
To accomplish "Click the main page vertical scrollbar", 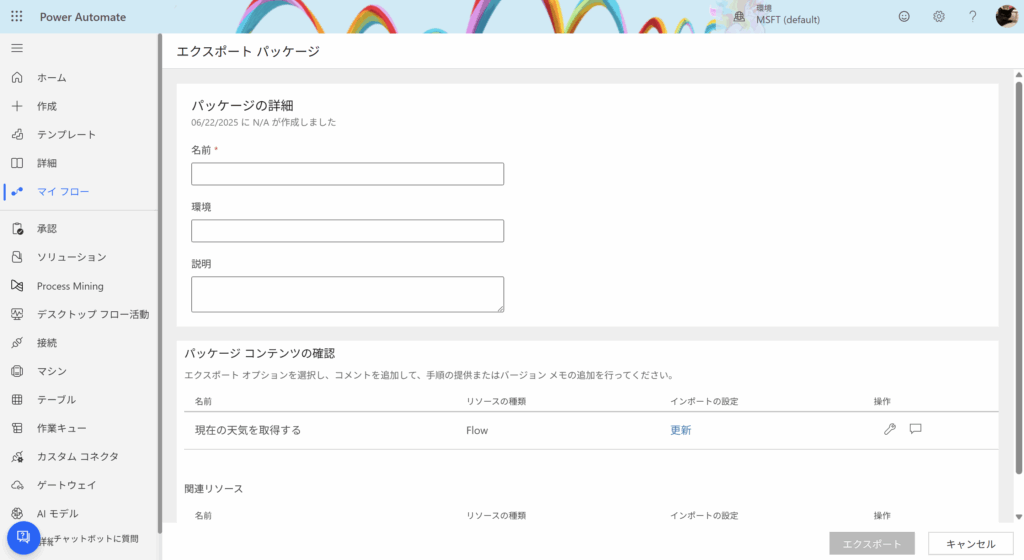I will tap(1018, 277).
